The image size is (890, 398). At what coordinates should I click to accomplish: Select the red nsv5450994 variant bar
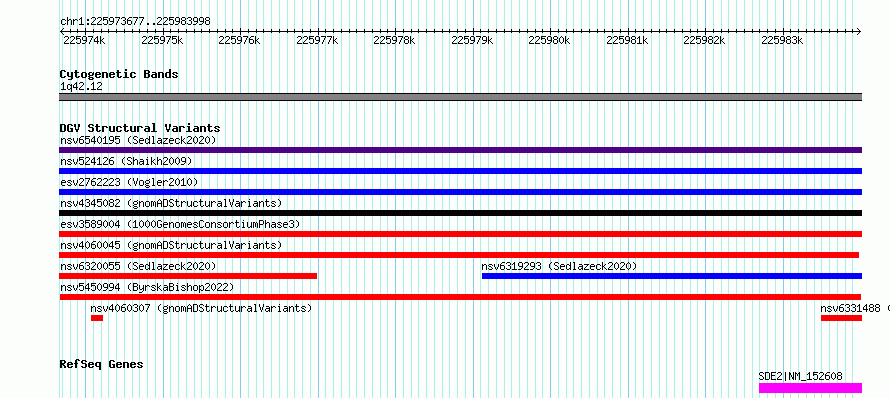[x=460, y=297]
